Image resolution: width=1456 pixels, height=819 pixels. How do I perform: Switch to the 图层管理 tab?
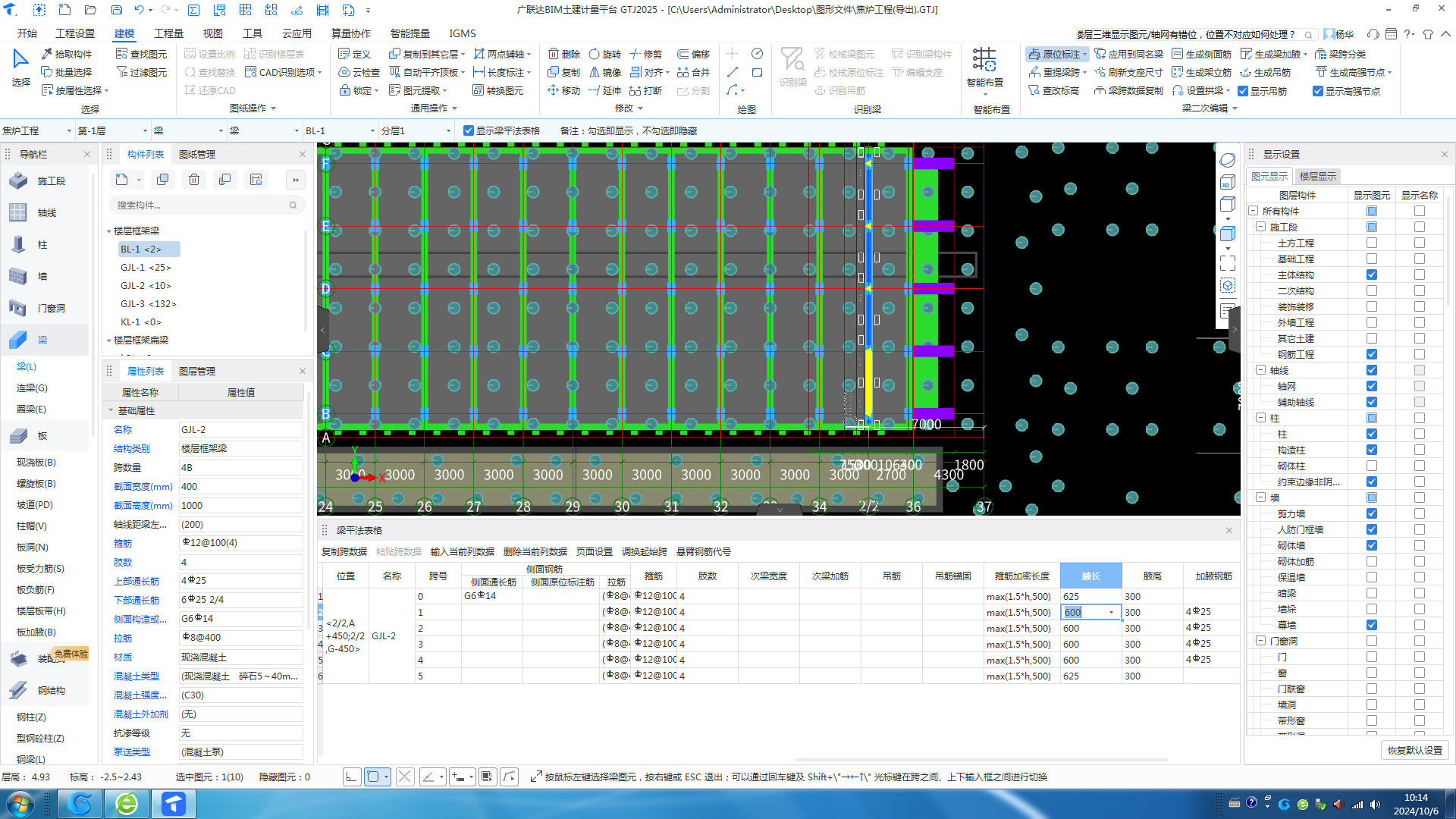click(197, 371)
